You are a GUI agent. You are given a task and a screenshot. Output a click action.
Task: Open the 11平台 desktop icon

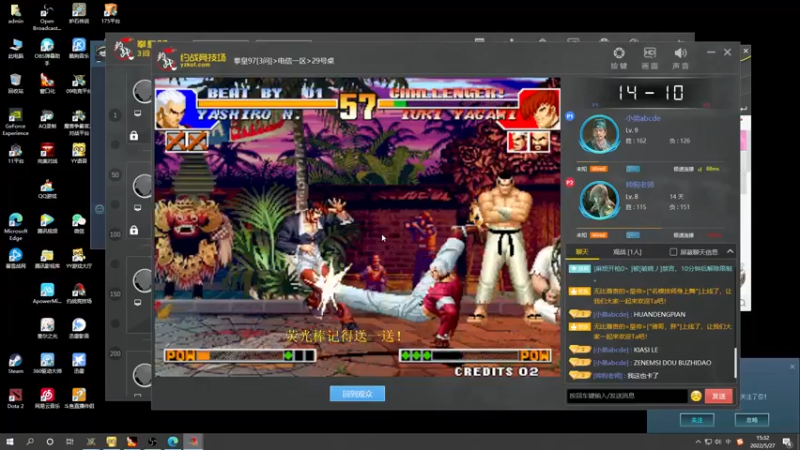click(x=15, y=153)
